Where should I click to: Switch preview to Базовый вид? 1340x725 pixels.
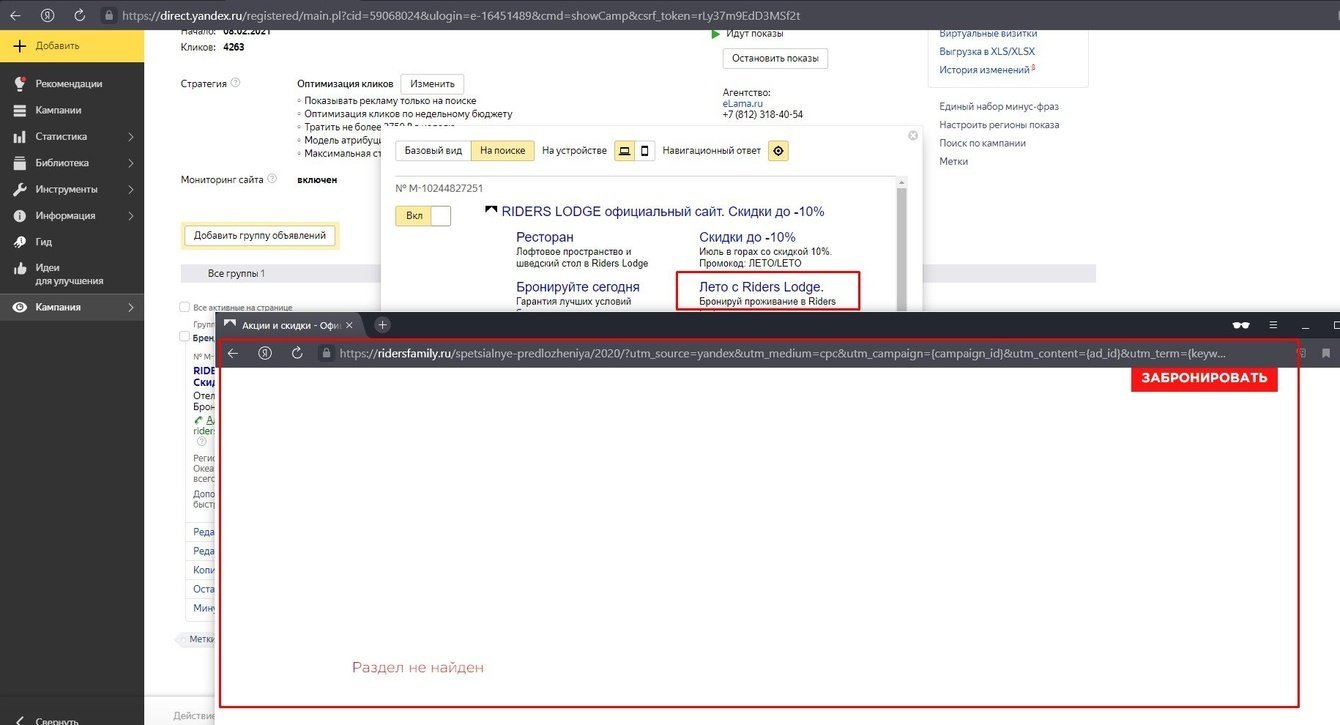coord(433,151)
